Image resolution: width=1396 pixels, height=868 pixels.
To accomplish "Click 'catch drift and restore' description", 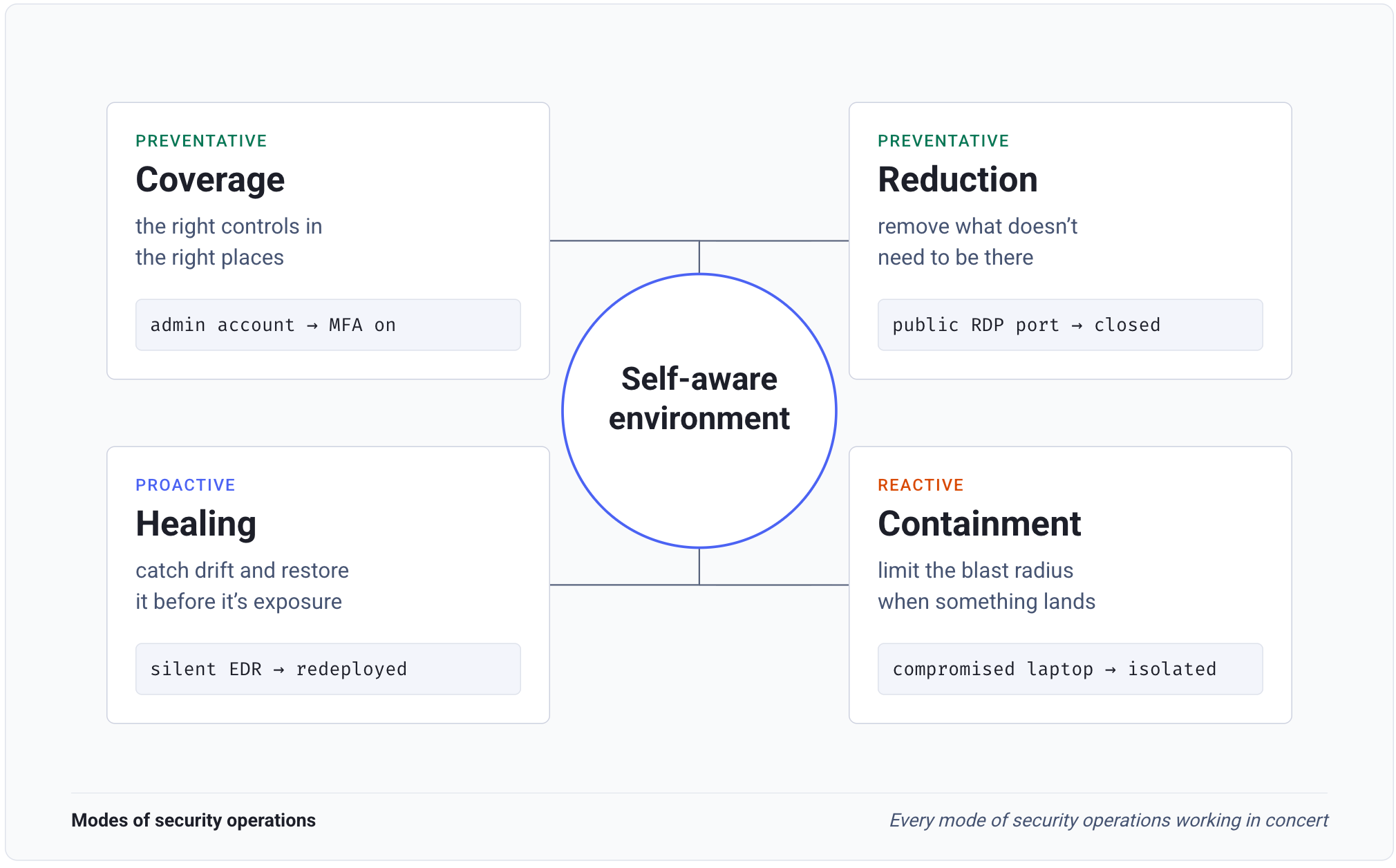I will tap(242, 586).
